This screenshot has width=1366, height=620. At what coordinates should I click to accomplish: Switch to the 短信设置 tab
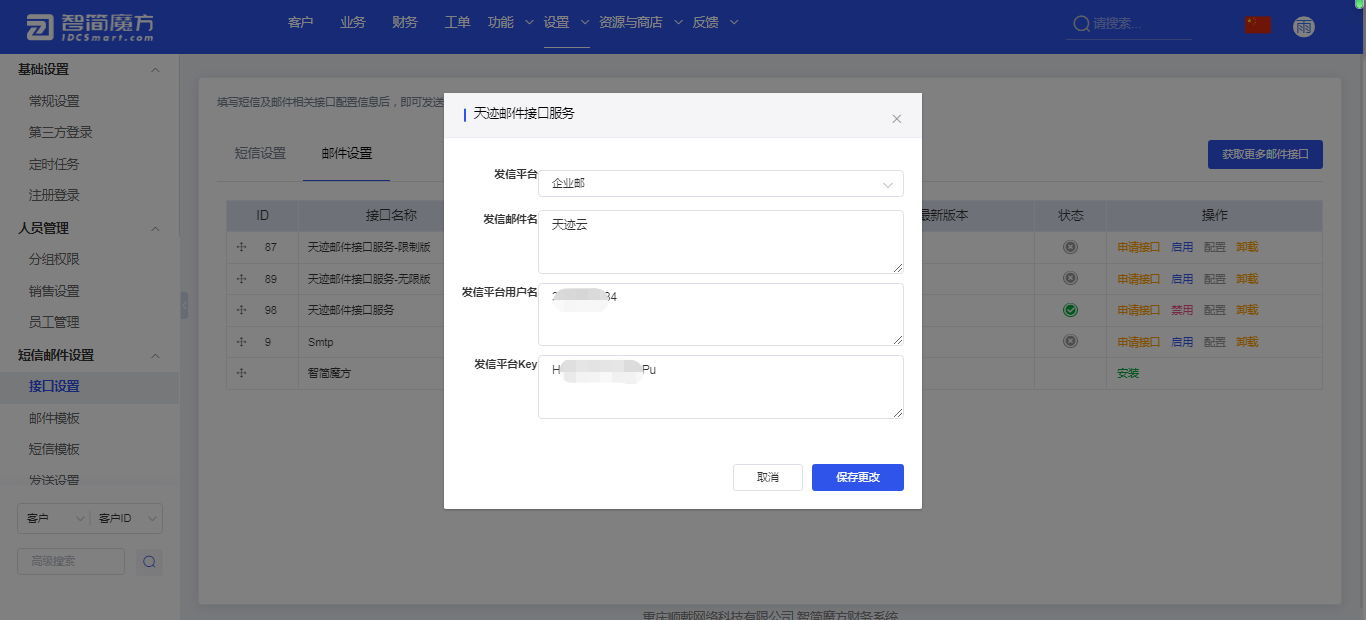260,154
